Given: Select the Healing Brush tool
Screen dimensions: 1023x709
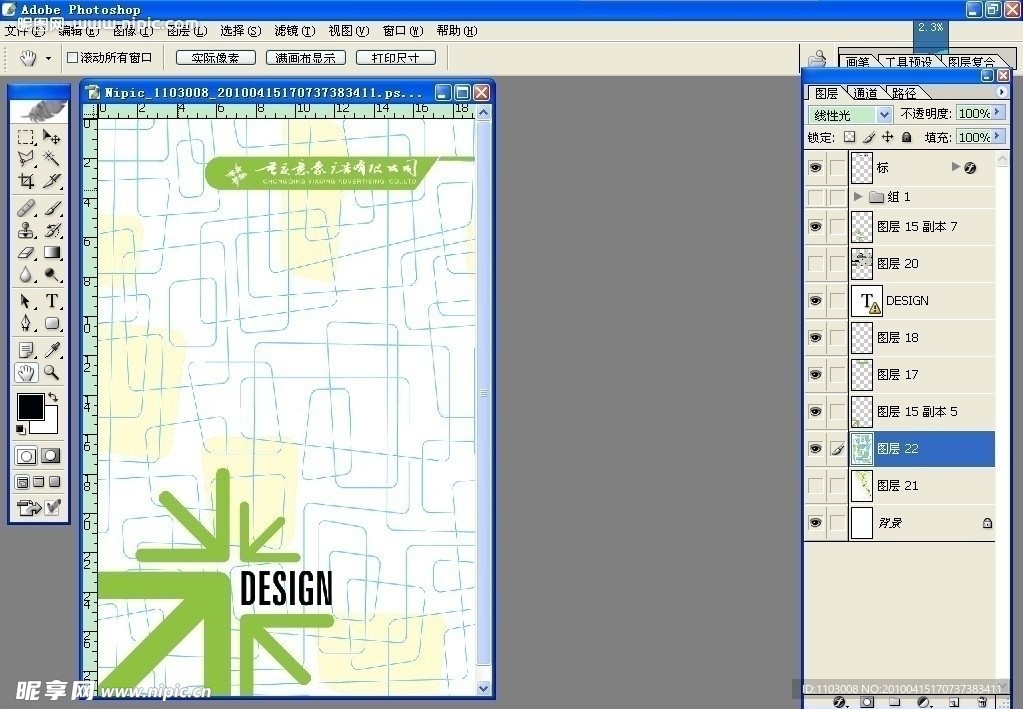Looking at the screenshot, I should point(25,209).
